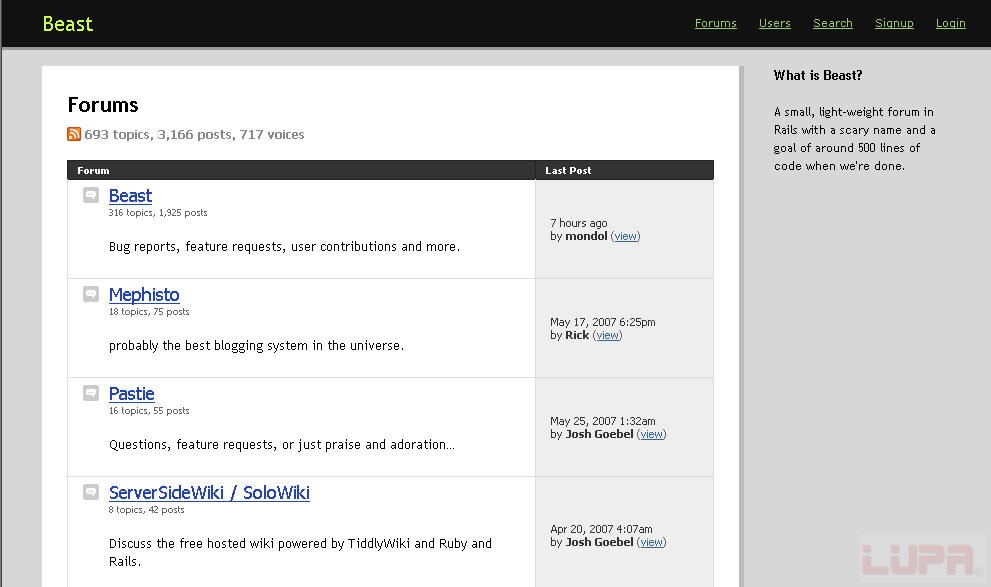
Task: Click the orange RSS feed icon
Action: pos(74,134)
